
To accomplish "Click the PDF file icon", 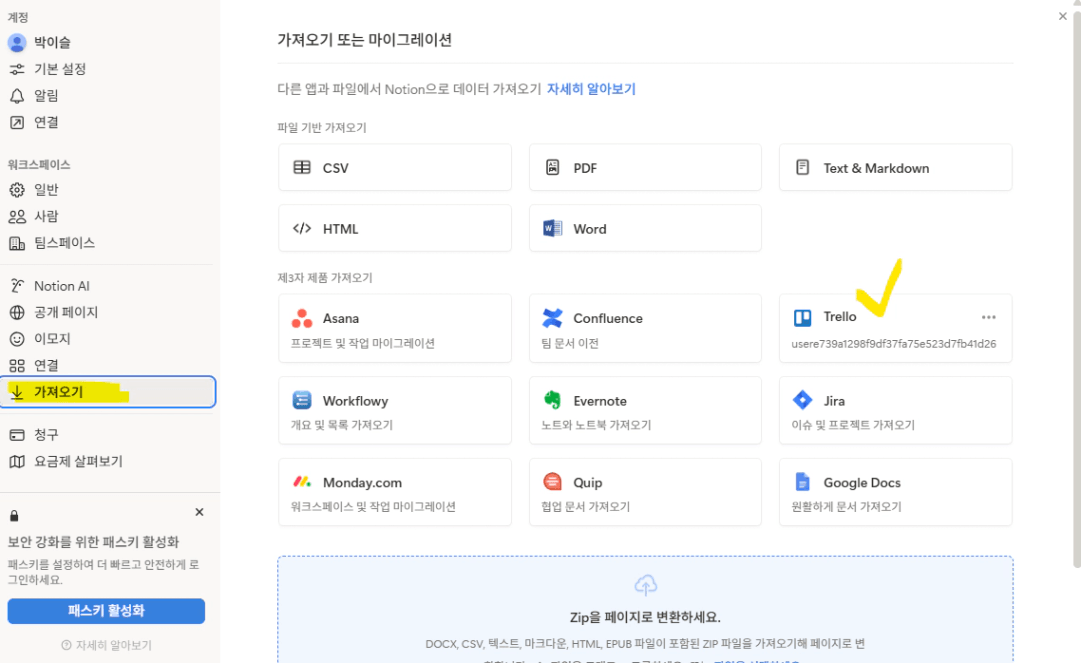I will [552, 167].
